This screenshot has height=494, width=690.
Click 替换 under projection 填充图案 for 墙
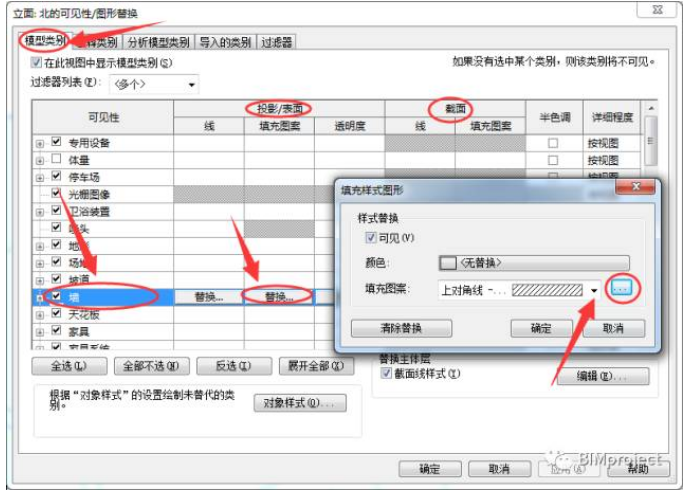click(x=279, y=297)
